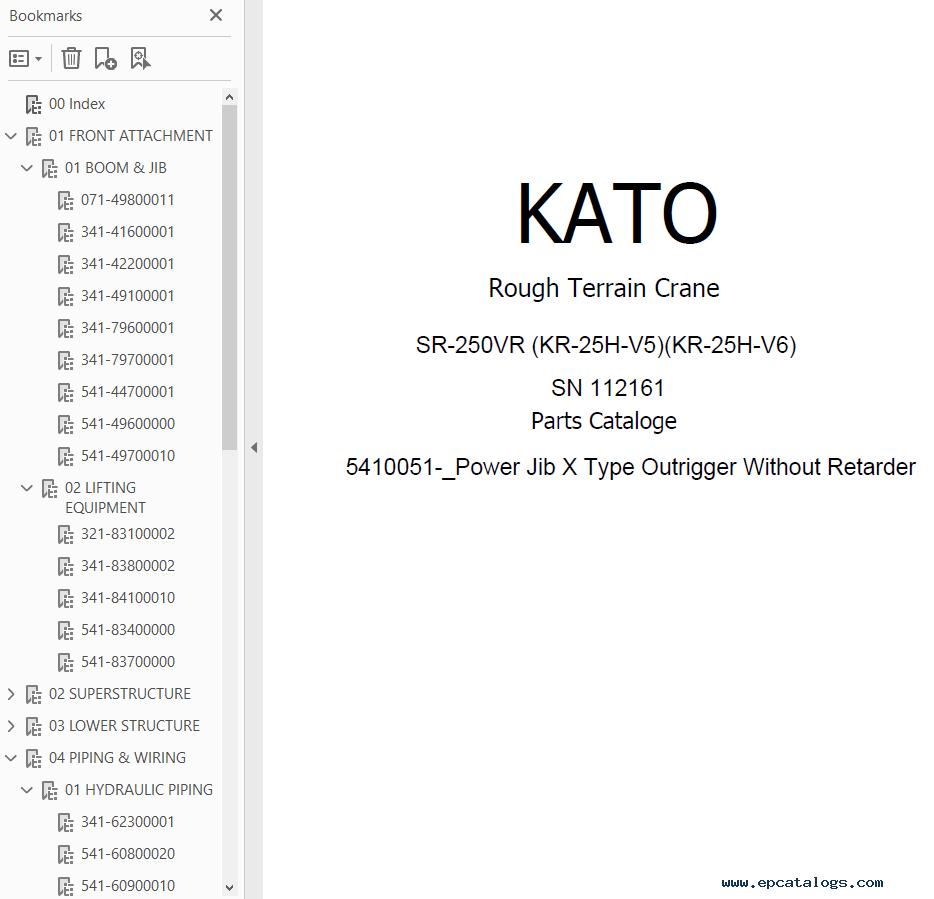Viewport: 934px width, 899px height.
Task: Click the icon beside bookmark 541-83400000
Action: [x=66, y=630]
